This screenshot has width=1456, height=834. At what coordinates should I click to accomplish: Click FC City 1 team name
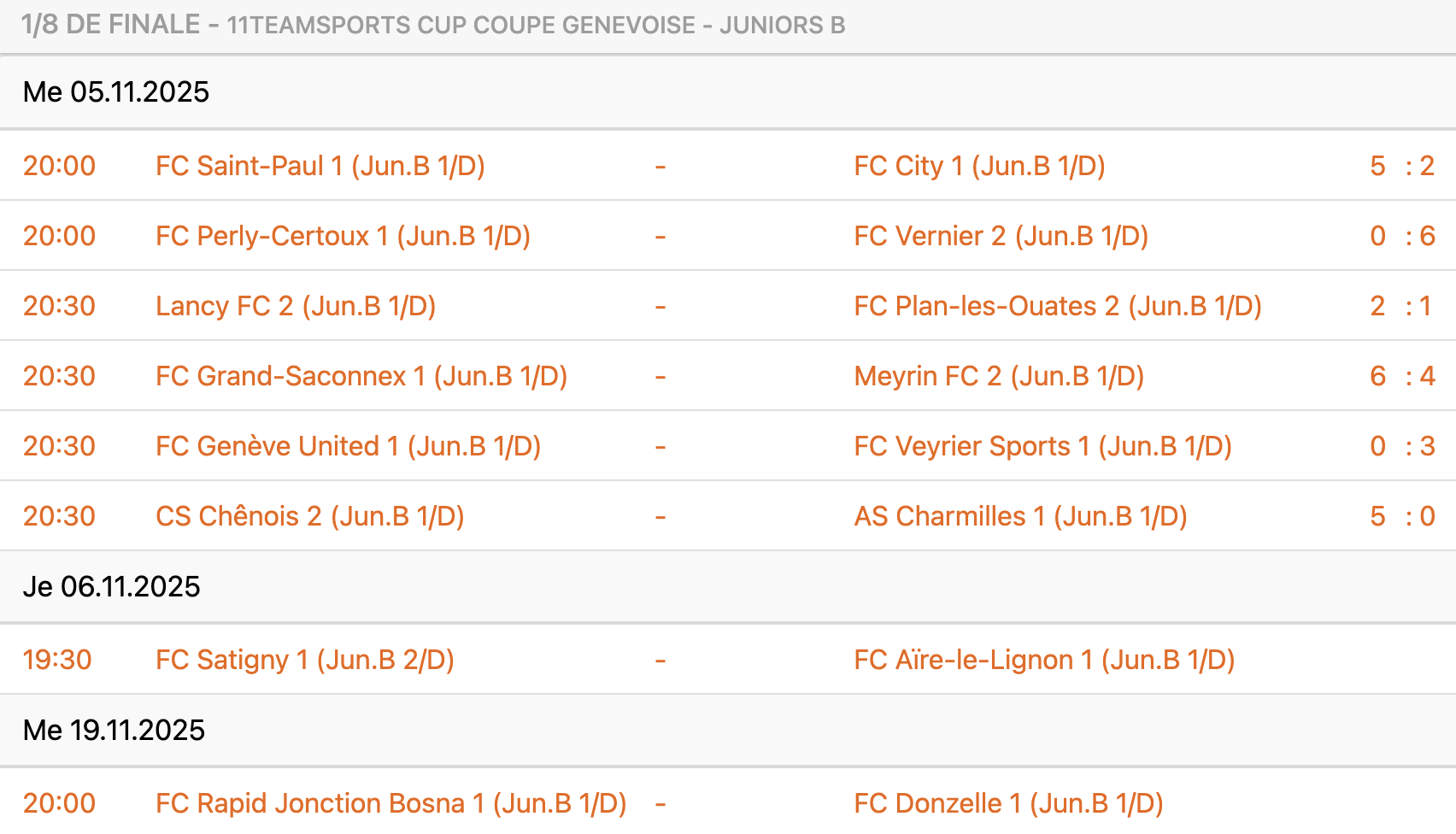pyautogui.click(x=979, y=166)
